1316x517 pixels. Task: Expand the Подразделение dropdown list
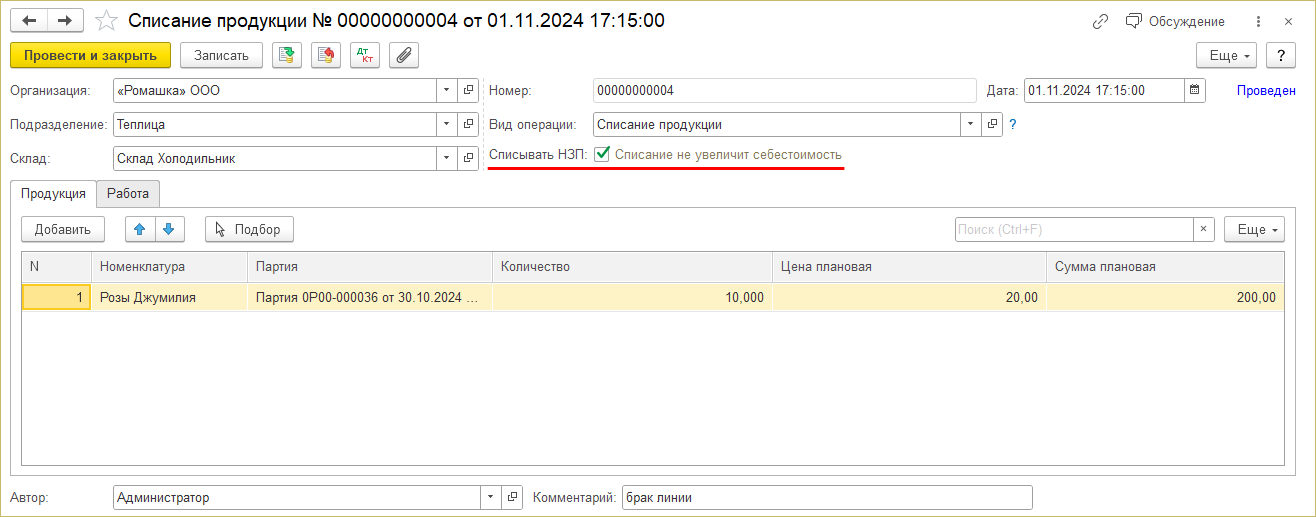tap(446, 125)
